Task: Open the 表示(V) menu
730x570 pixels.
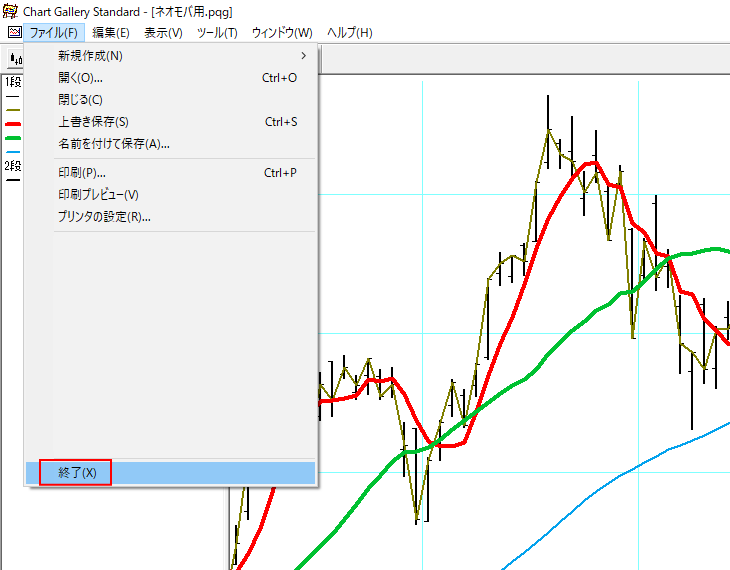Action: coord(163,33)
